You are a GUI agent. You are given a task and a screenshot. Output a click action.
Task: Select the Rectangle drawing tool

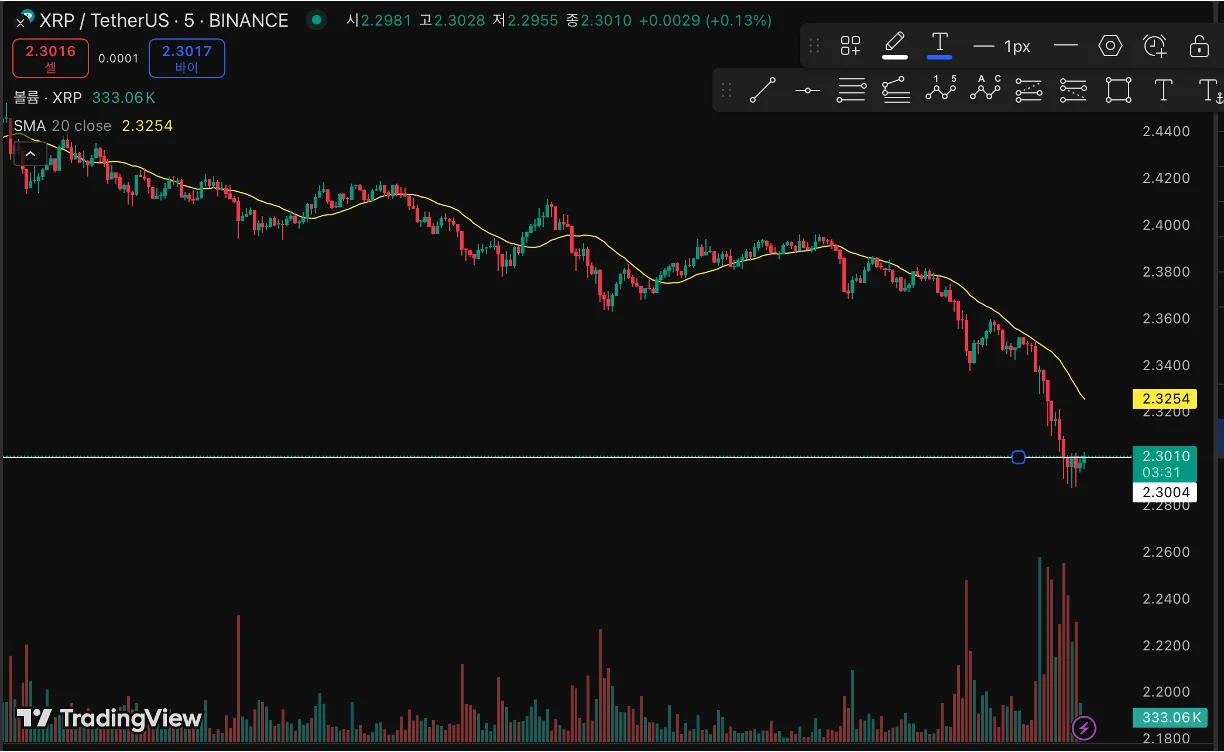click(x=1118, y=90)
